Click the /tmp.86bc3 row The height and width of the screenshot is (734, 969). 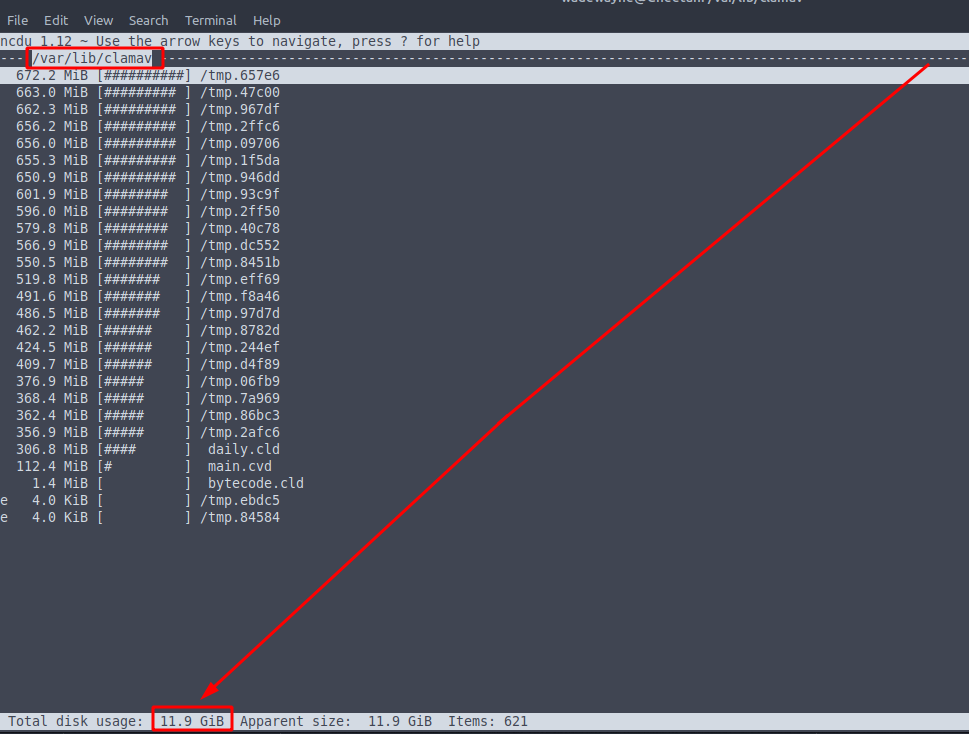click(x=484, y=415)
